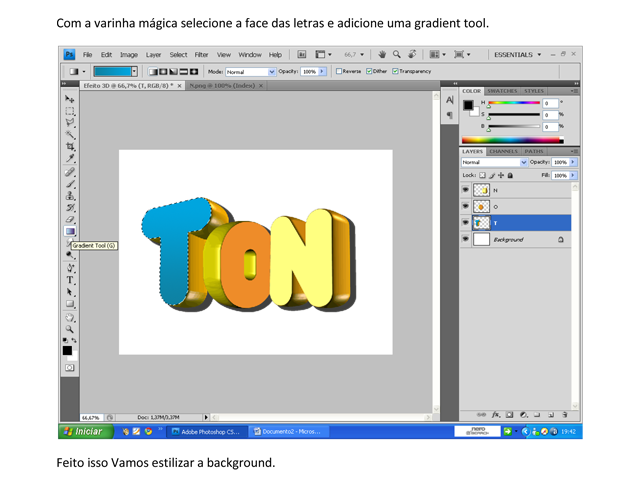
Task: Hide the Background layer with its eye icon
Action: pyautogui.click(x=465, y=239)
